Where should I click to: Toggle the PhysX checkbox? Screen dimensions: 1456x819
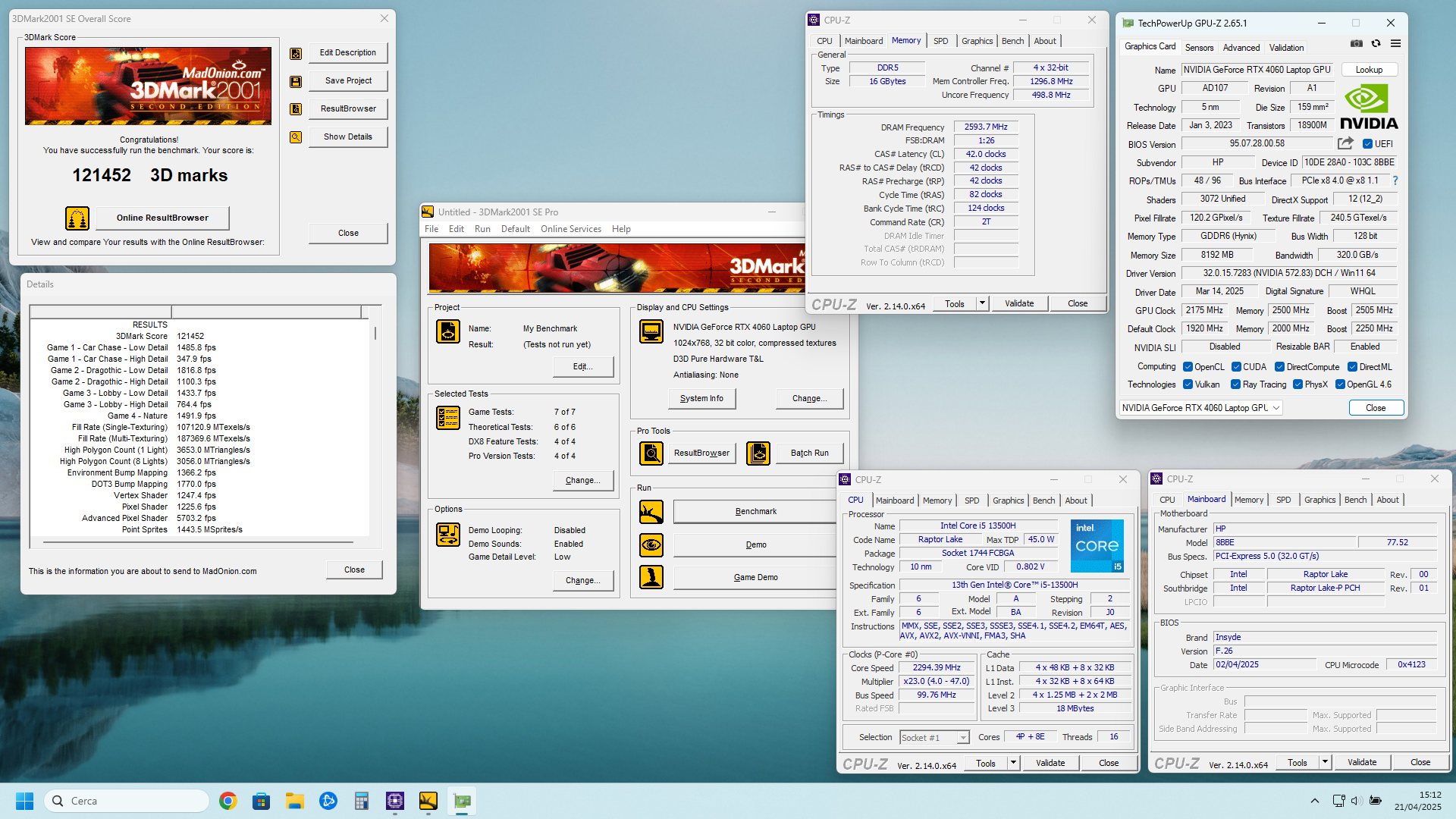point(1298,384)
